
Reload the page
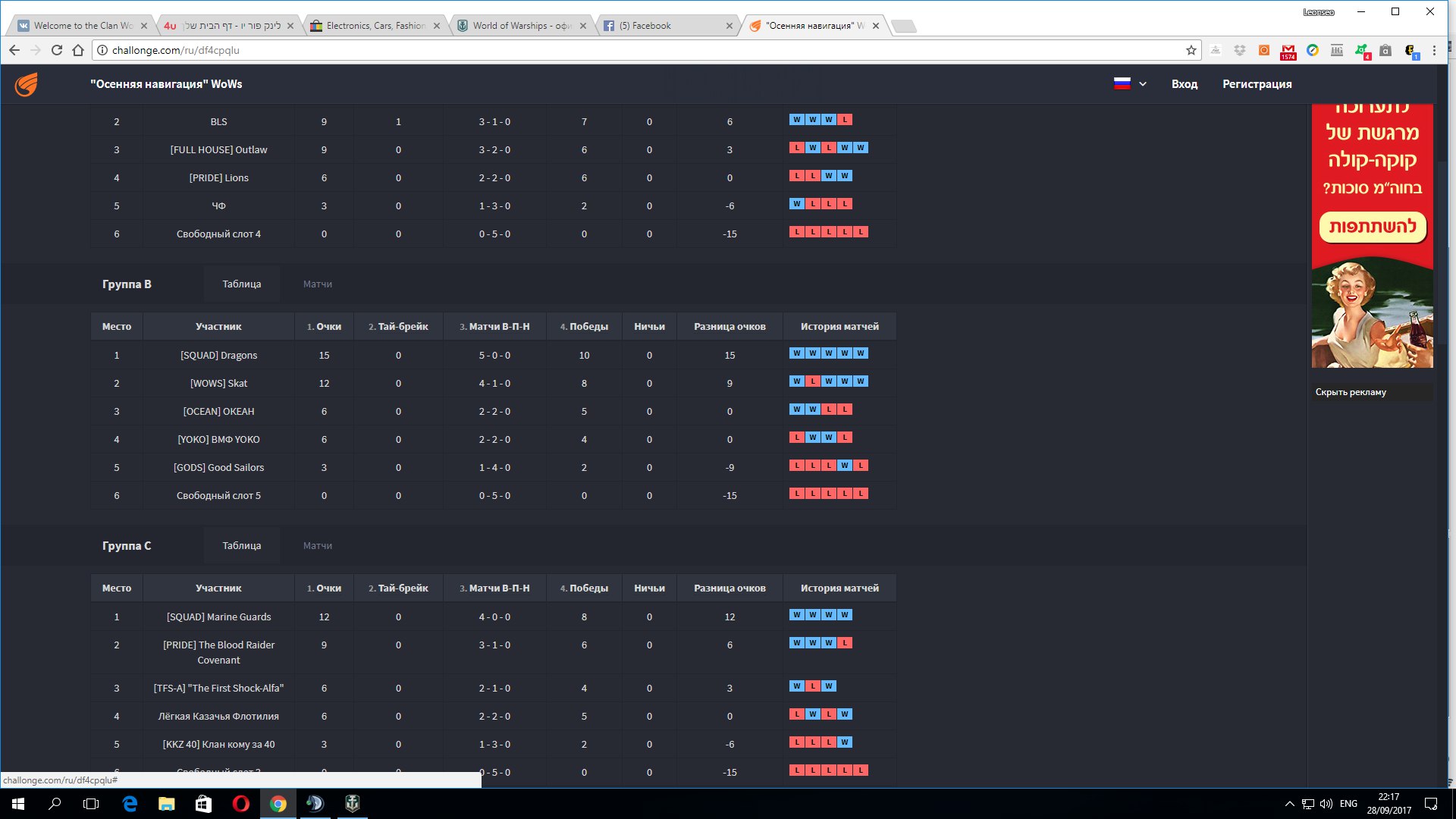tap(56, 50)
